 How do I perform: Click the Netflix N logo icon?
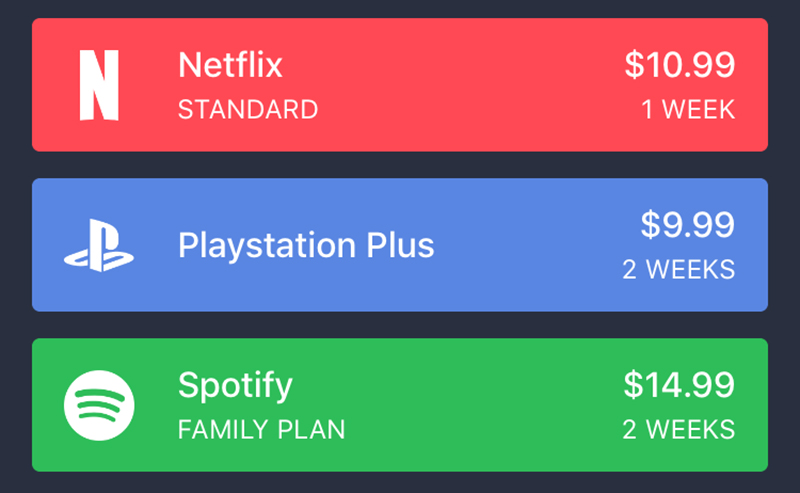(x=99, y=85)
